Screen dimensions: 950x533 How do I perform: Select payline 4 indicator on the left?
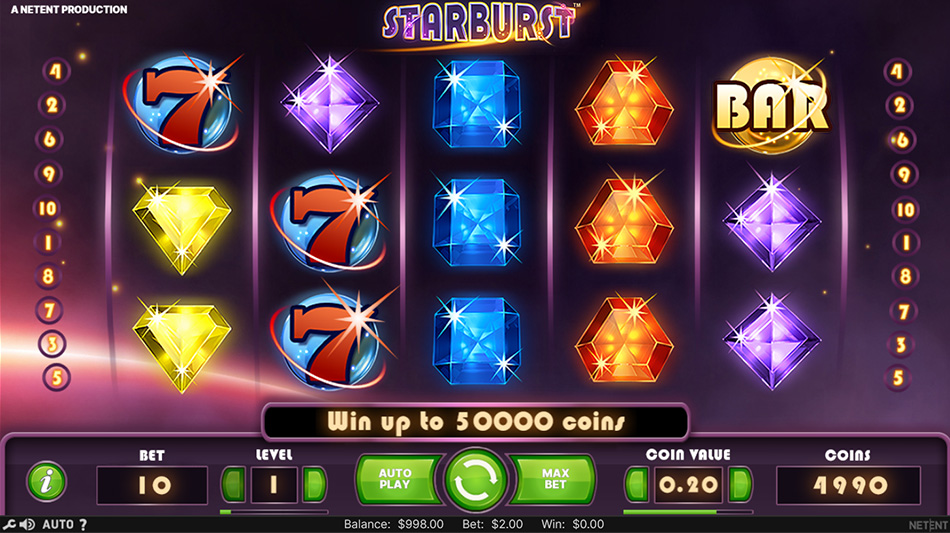pos(56,71)
